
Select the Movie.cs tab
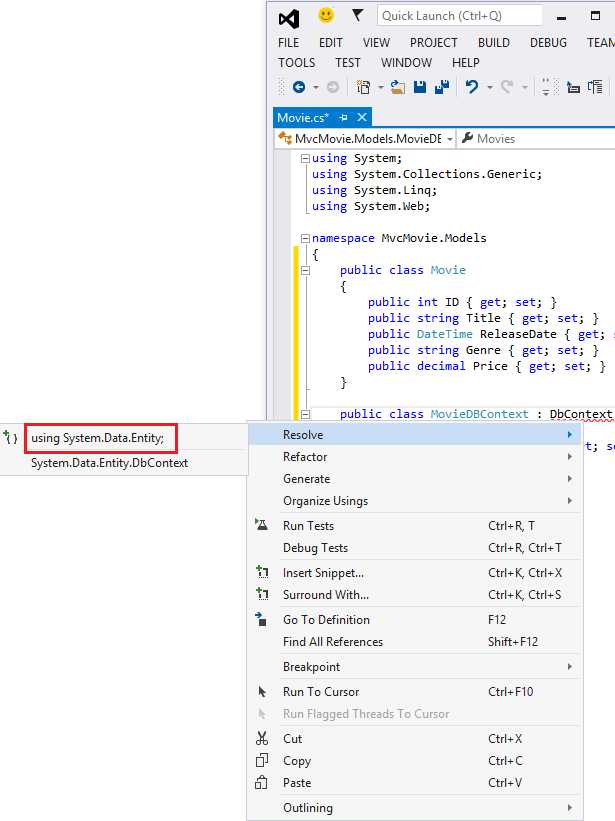pos(303,118)
